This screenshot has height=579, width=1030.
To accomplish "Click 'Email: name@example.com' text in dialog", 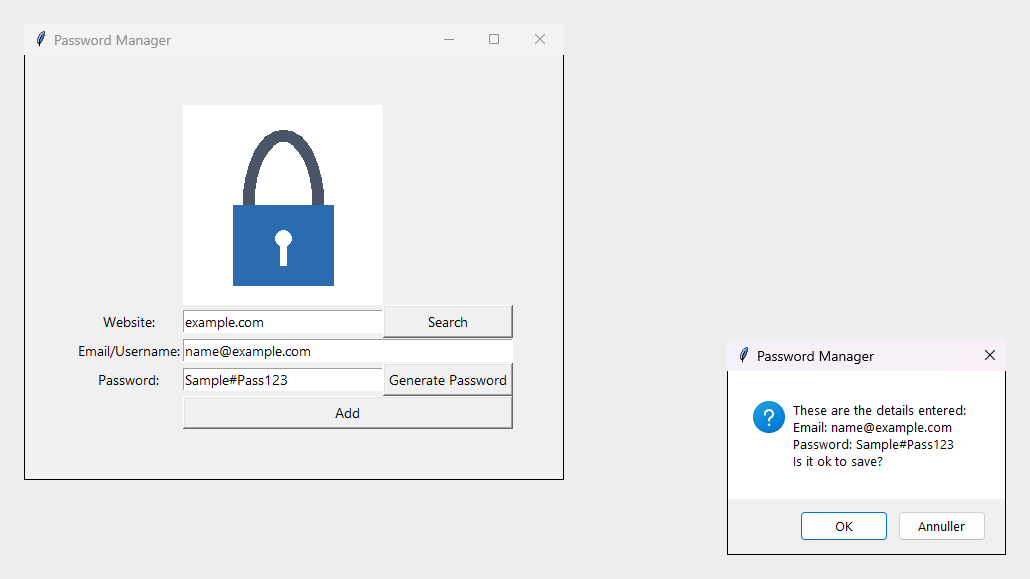I will click(872, 428).
